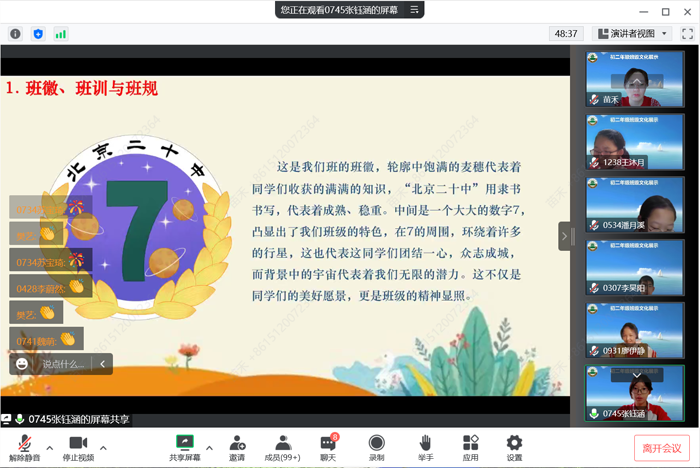Expand the audio options arrow

point(50,447)
